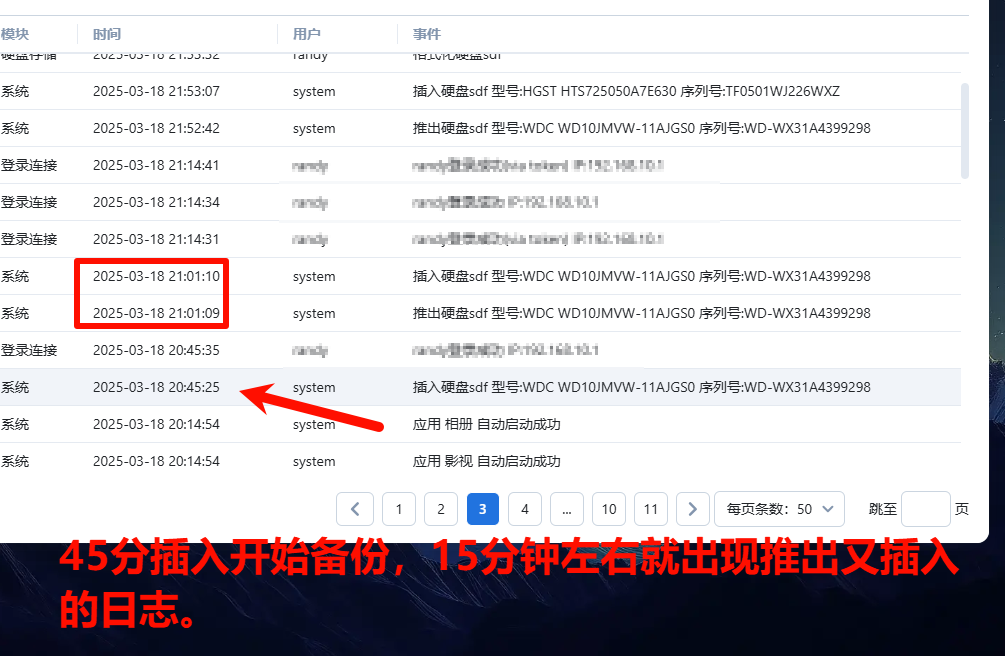
Task: Click the 21:01:09 推出硬盘sdf WDC event
Action: (642, 314)
